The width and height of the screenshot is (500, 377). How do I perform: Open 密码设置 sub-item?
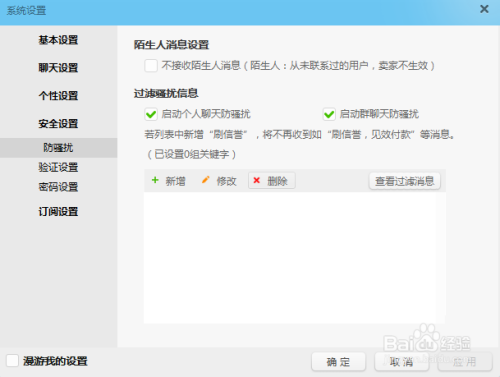coord(58,187)
